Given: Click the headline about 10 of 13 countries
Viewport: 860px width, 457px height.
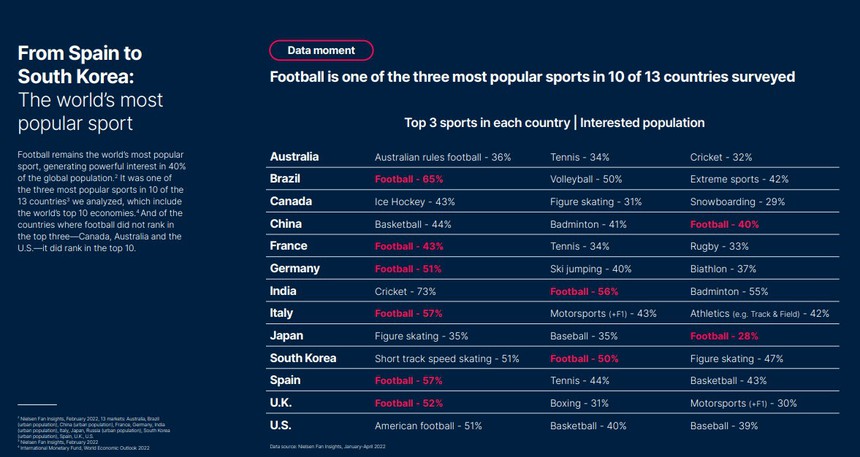Looking at the screenshot, I should click(x=532, y=77).
